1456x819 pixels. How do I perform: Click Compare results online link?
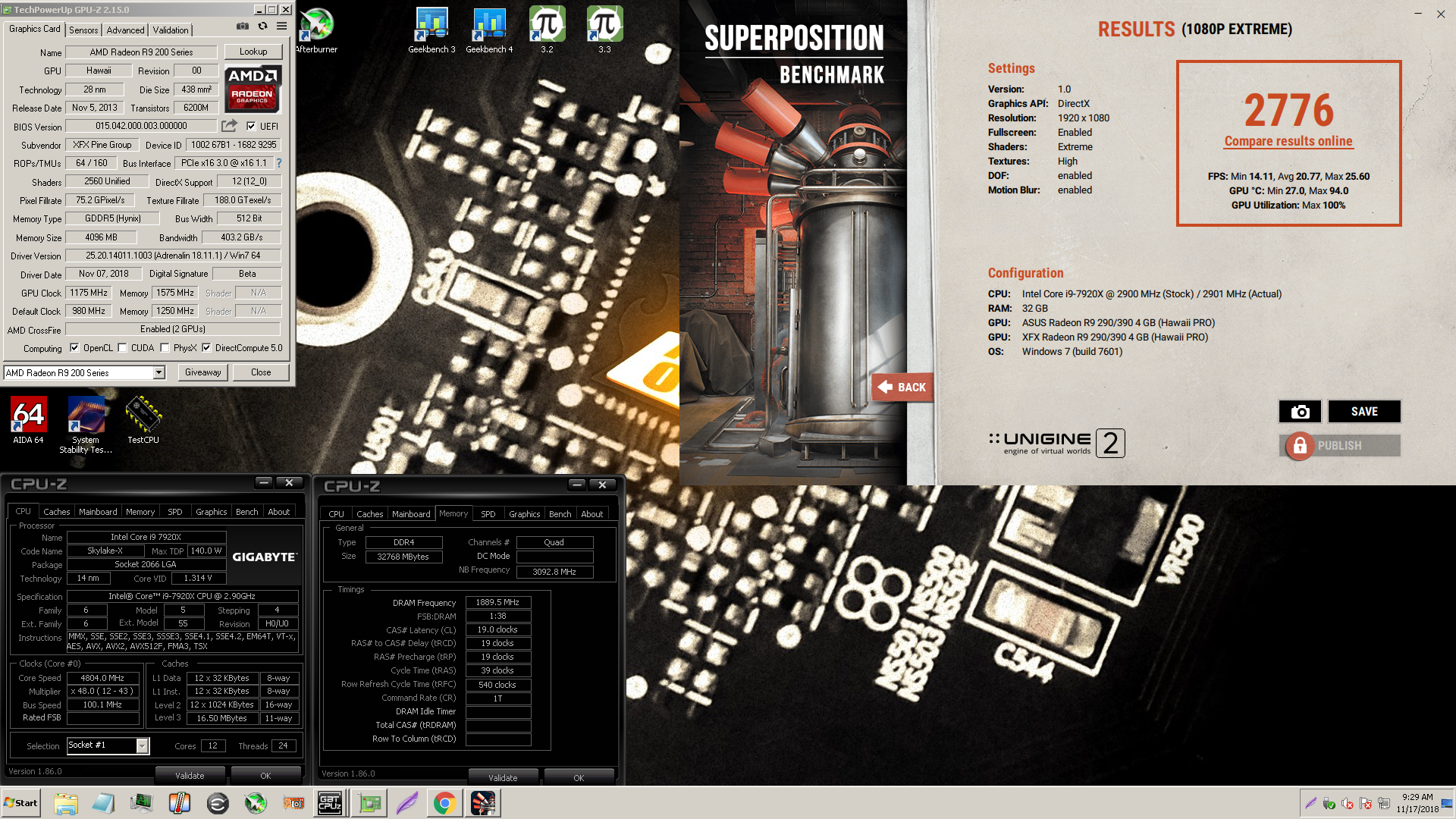click(x=1288, y=141)
